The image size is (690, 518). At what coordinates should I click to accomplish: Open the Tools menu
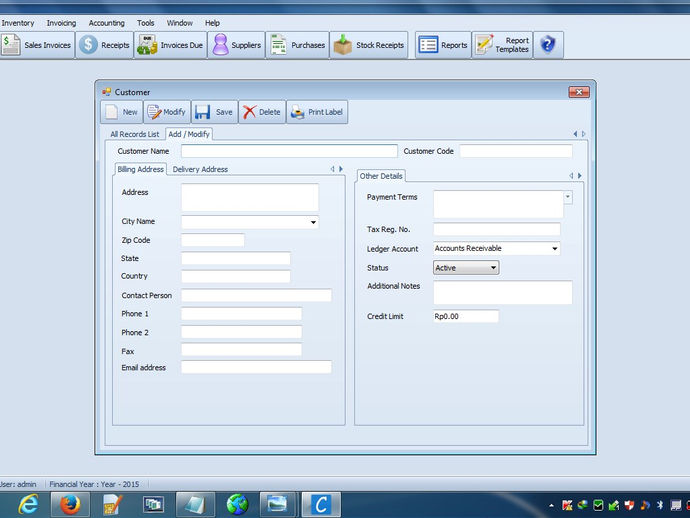145,23
